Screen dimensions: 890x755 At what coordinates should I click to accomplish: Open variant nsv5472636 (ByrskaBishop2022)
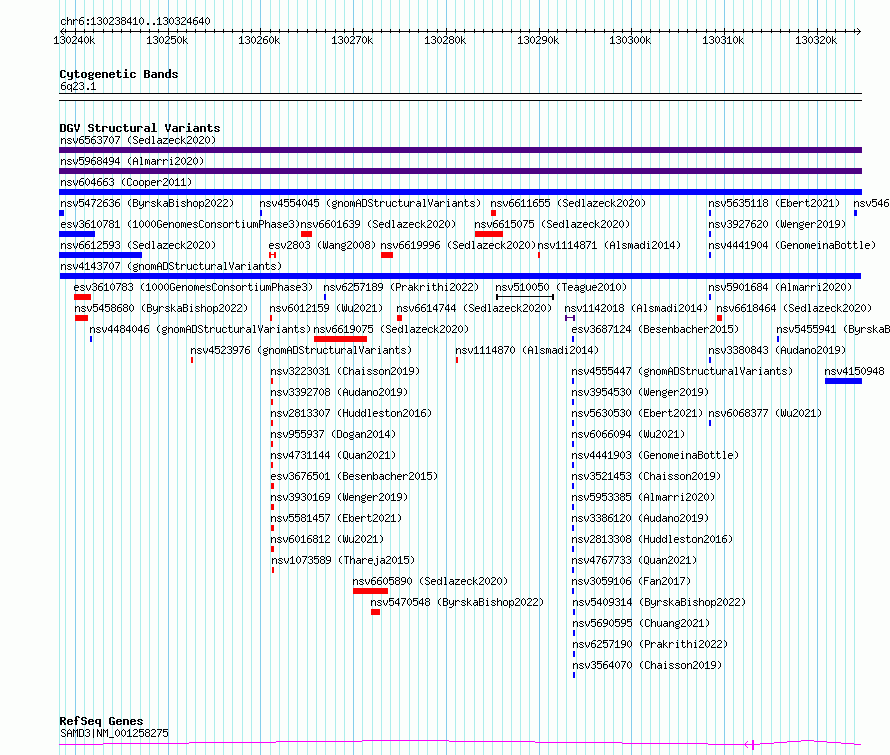point(147,203)
